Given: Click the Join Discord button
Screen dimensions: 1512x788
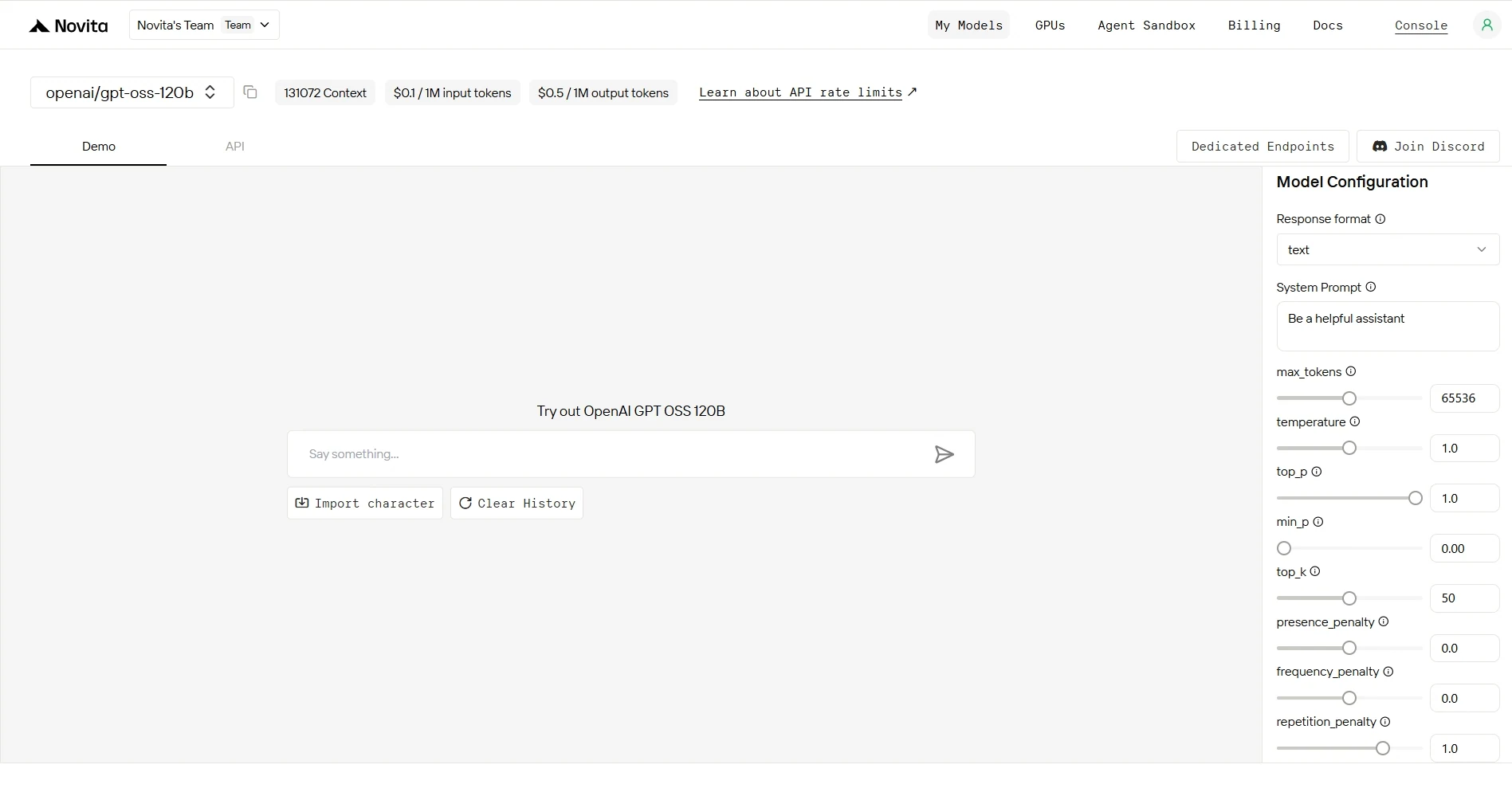Looking at the screenshot, I should (x=1428, y=147).
